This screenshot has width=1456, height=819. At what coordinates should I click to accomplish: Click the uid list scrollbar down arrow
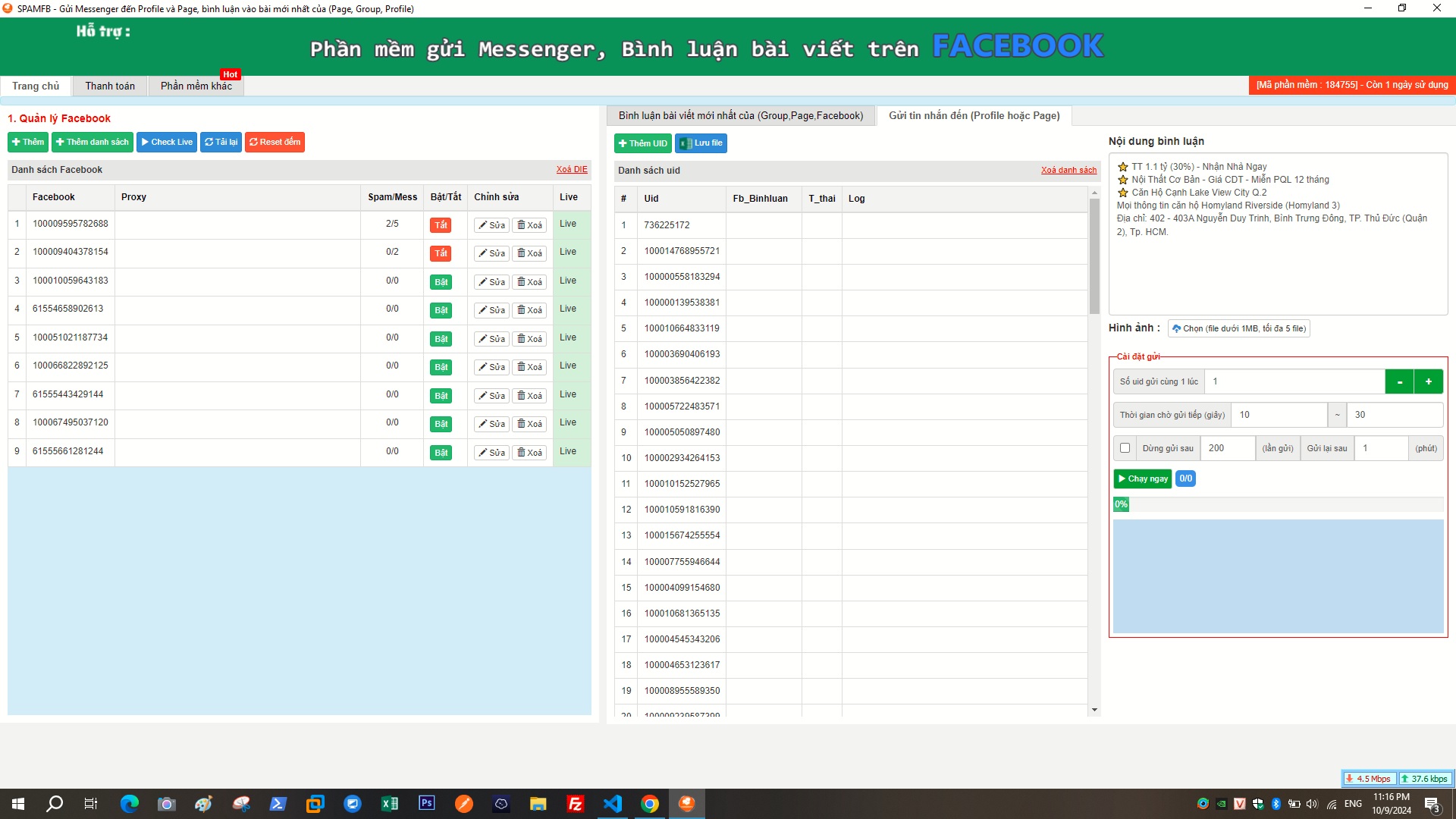(x=1094, y=711)
